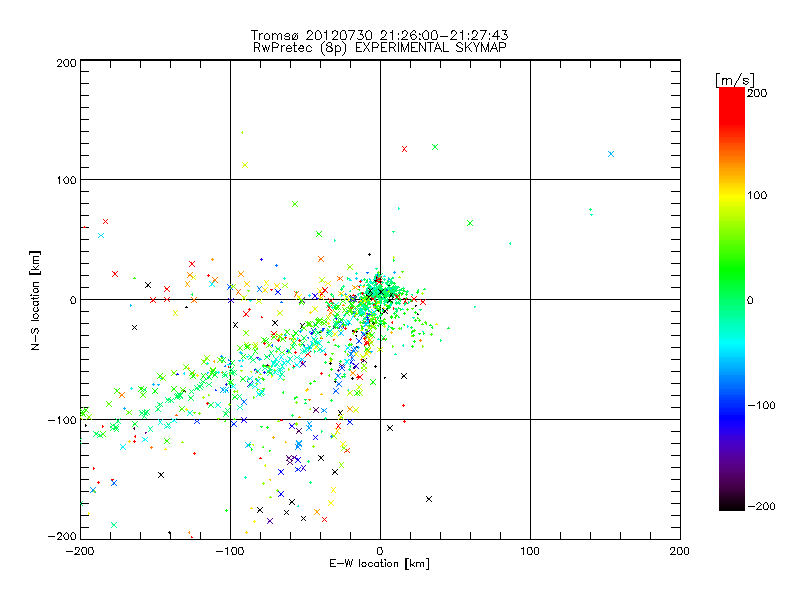Image resolution: width=800 pixels, height=600 pixels.
Task: Click the red cross marker near top center
Action: click(404, 149)
